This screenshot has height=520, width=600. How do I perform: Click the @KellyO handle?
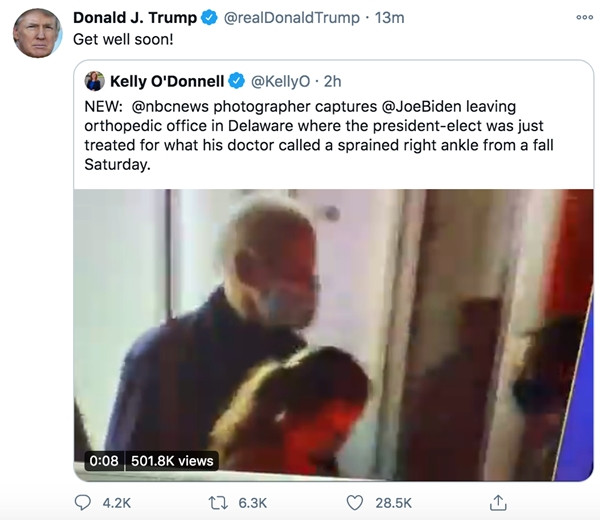point(280,80)
